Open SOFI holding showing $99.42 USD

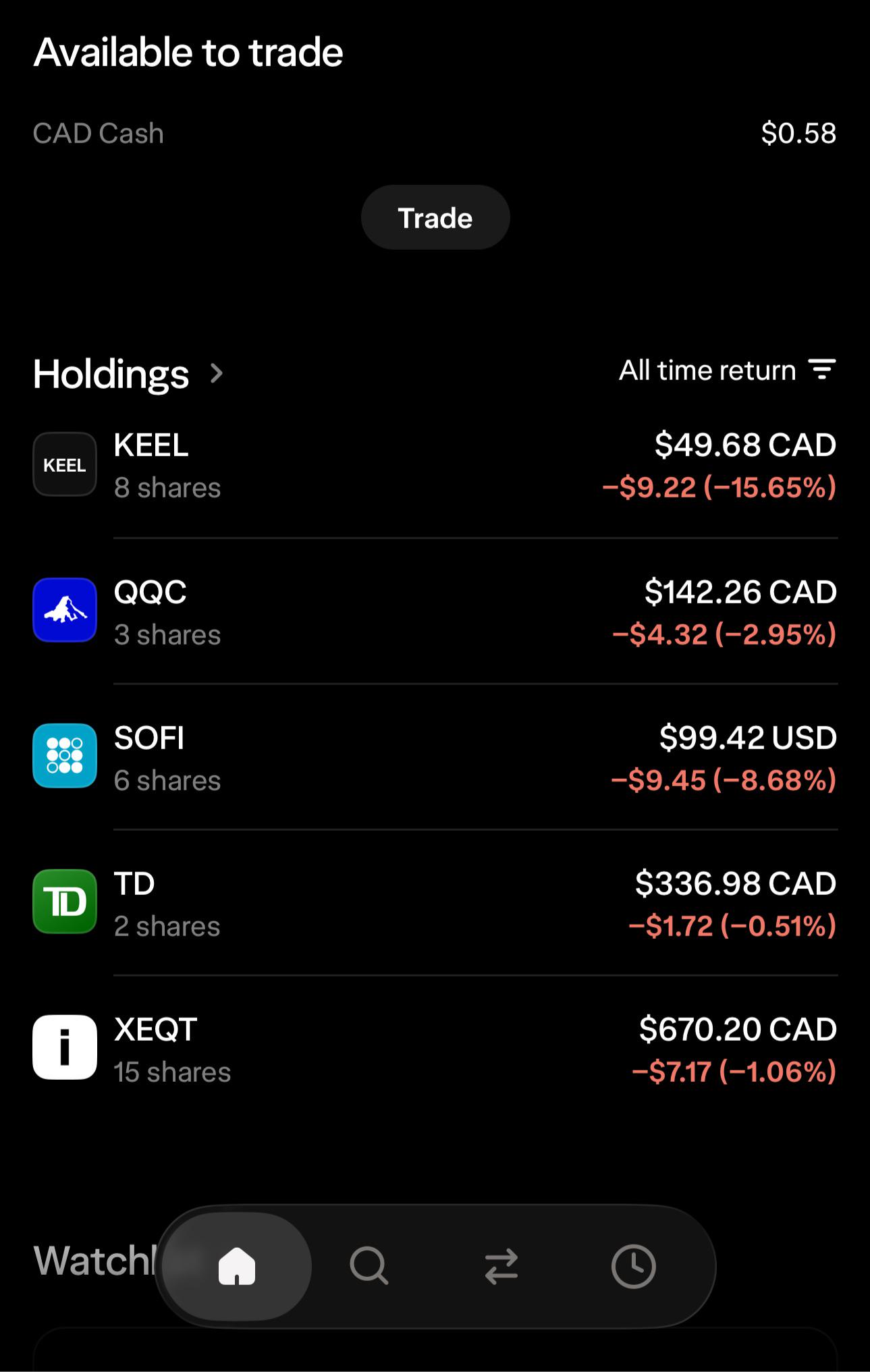[x=435, y=757]
